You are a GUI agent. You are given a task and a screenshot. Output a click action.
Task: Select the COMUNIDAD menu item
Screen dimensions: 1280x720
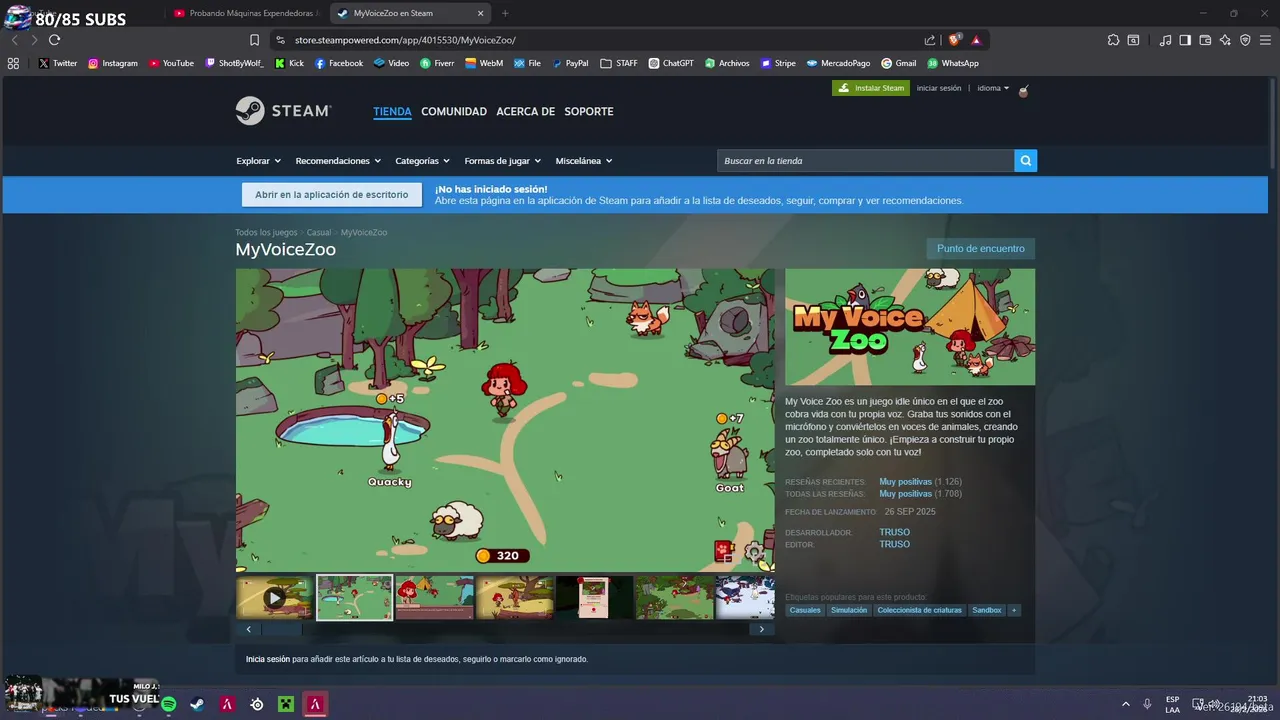454,111
